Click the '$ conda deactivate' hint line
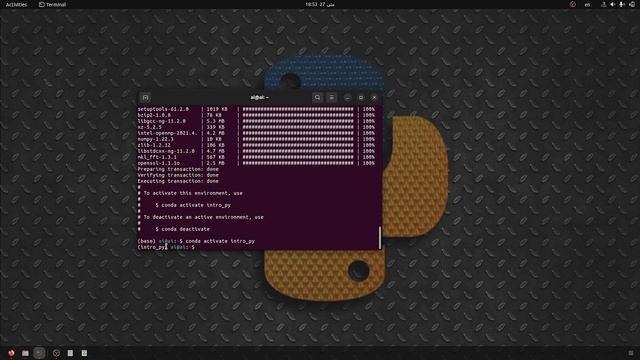The image size is (640, 360). tap(182, 229)
